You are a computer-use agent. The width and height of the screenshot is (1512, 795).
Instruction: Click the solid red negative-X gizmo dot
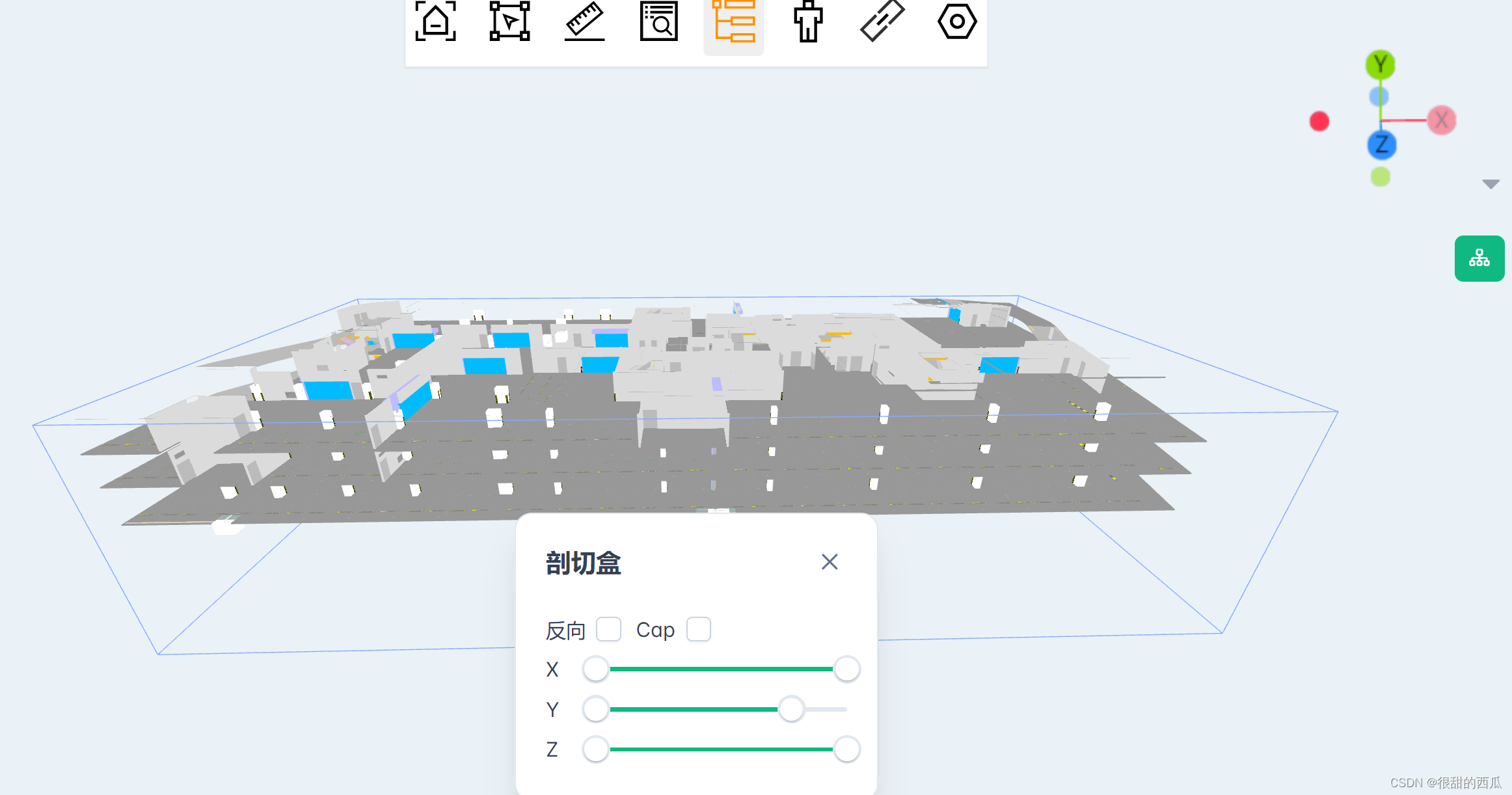point(1319,122)
